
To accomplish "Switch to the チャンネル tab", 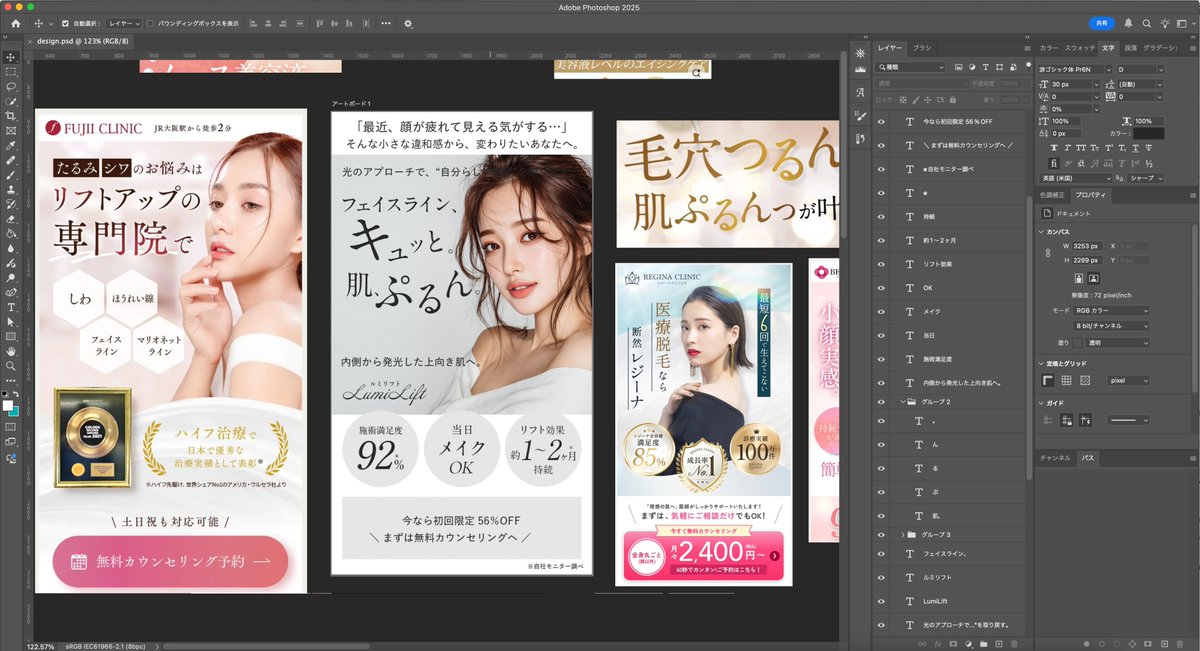I will point(1055,458).
